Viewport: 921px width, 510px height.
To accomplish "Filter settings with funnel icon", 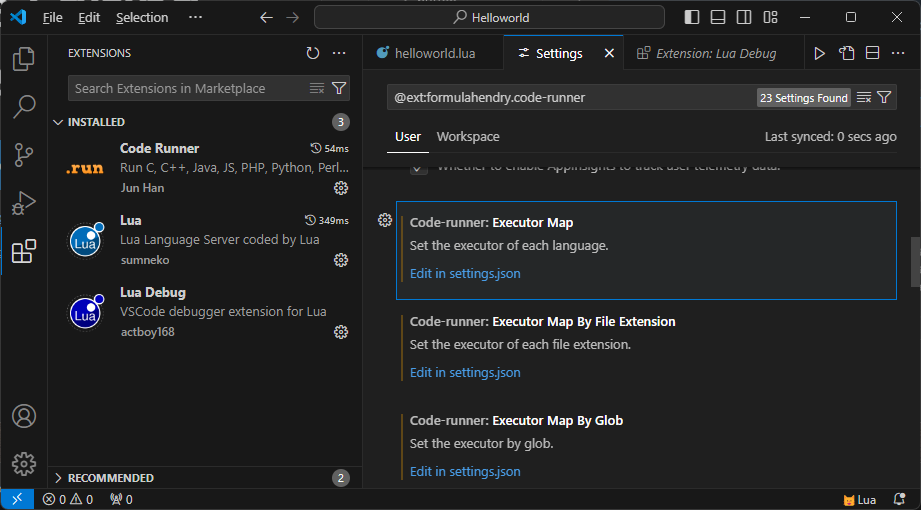I will point(884,98).
